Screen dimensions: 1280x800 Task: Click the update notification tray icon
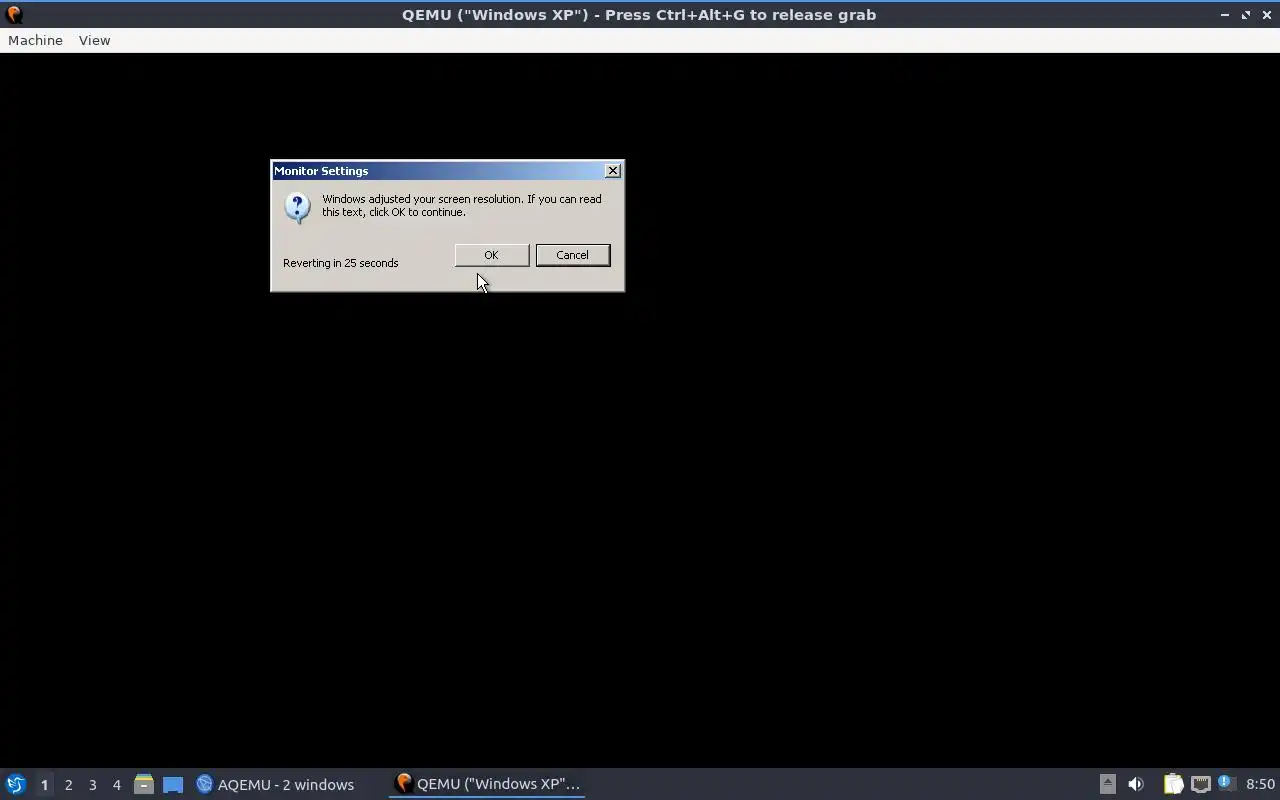(1226, 784)
